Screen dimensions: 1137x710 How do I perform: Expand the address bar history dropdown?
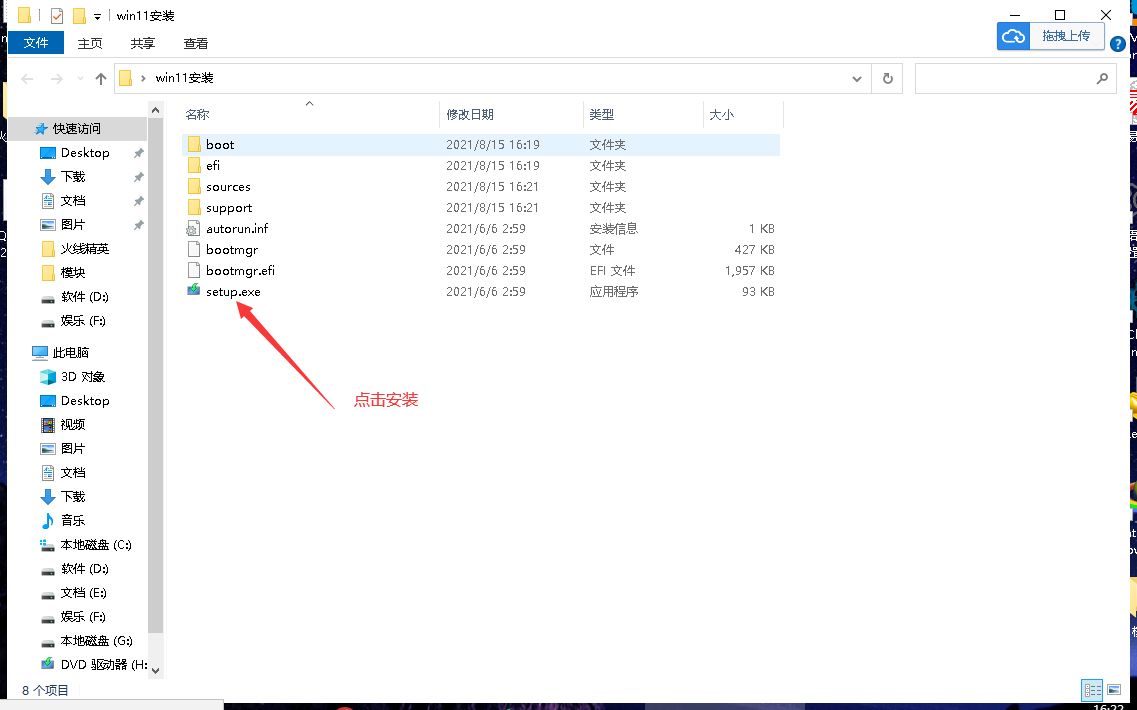click(857, 78)
